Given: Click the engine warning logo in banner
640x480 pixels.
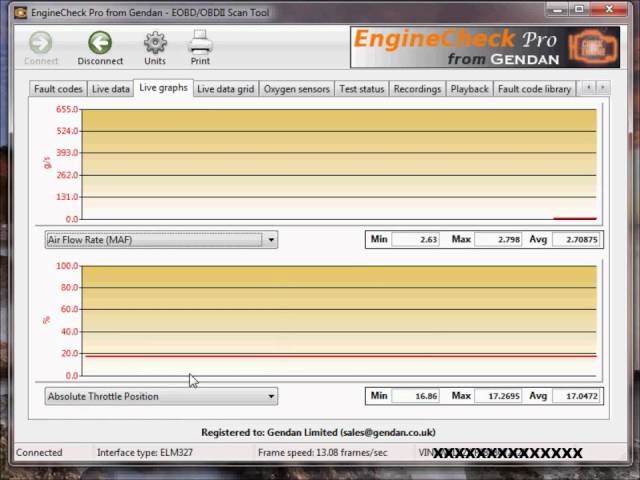Looking at the screenshot, I should [x=593, y=47].
